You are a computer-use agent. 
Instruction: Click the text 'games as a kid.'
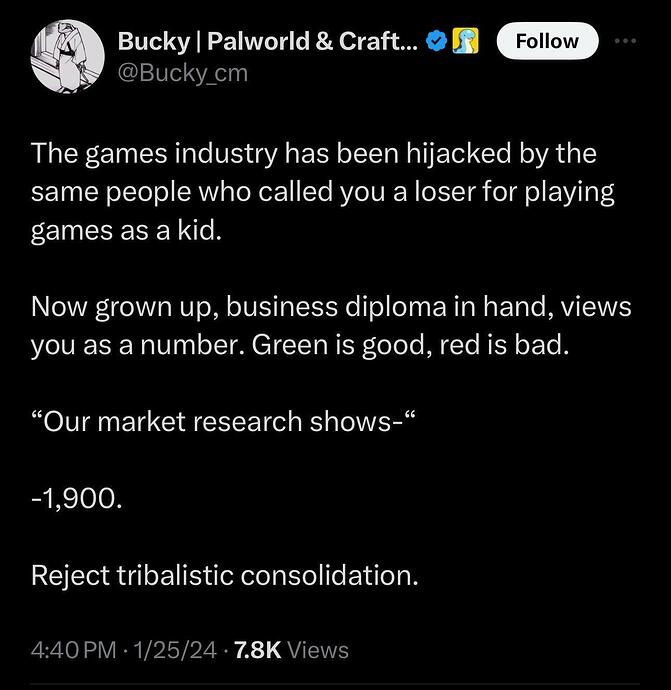coord(126,230)
